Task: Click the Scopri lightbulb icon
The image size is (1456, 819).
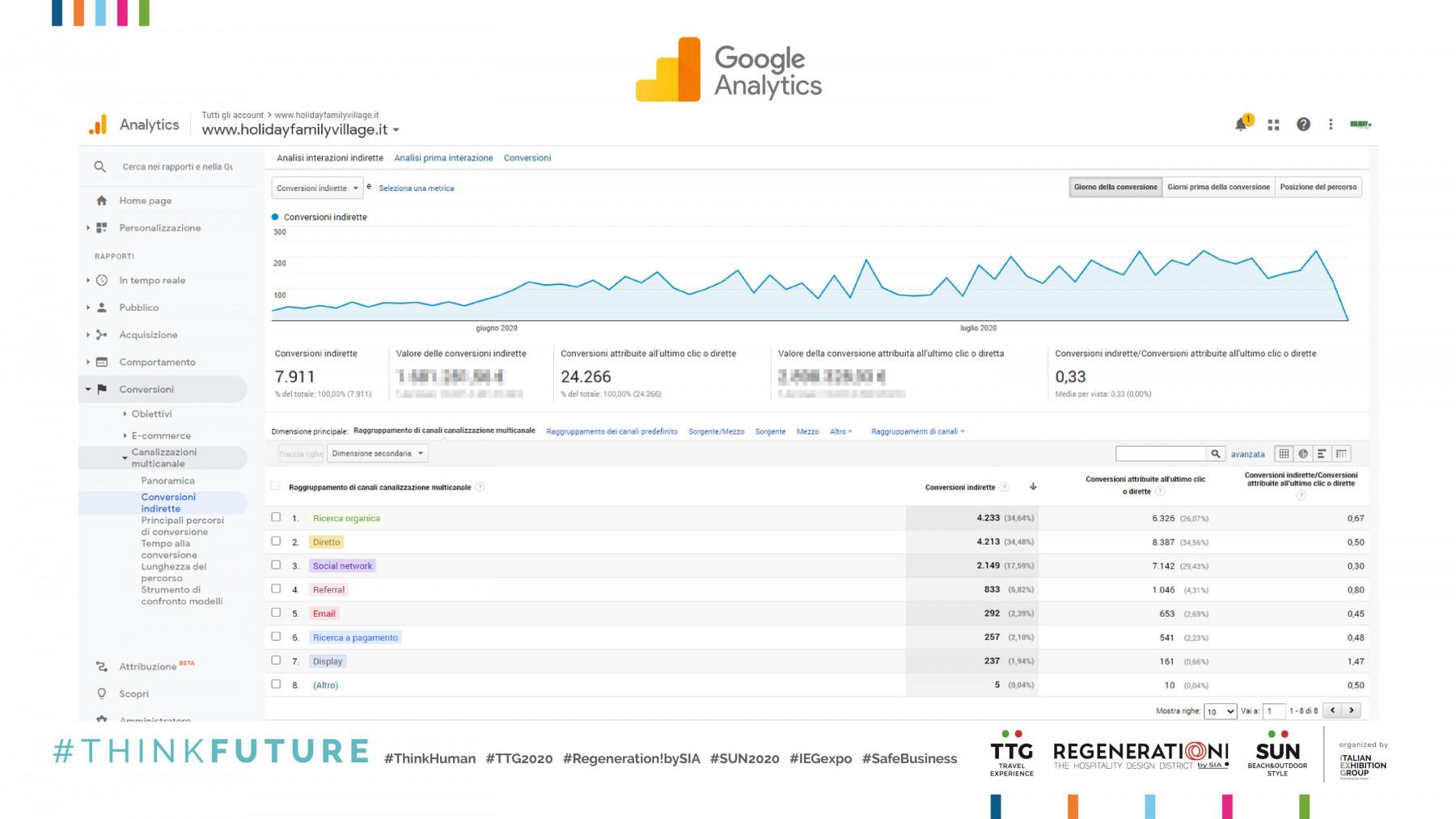Action: pos(101,694)
